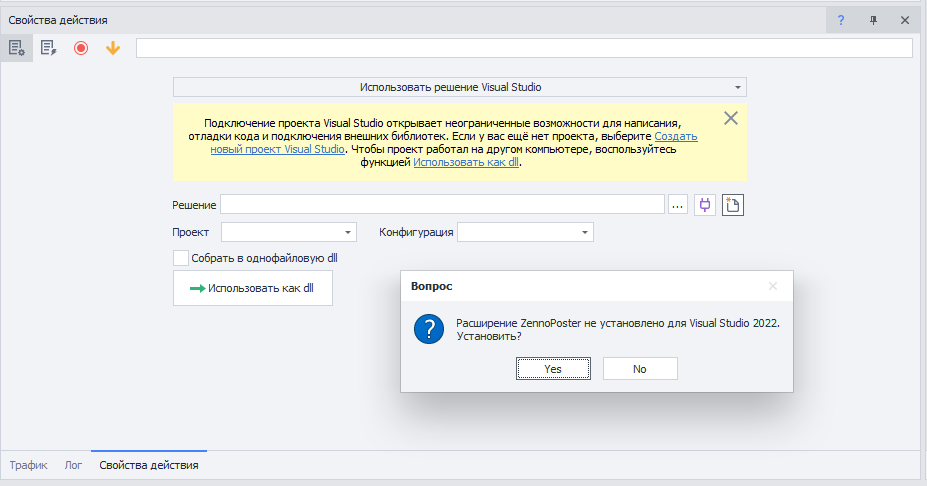The height and width of the screenshot is (486, 927).
Task: Browse for solution with ellipsis button
Action: pyautogui.click(x=678, y=205)
